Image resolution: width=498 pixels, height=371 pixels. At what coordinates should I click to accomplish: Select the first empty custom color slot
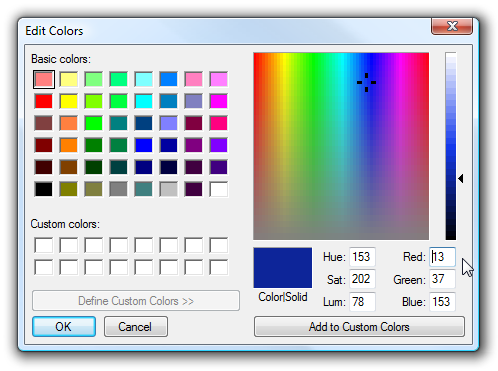(44, 245)
